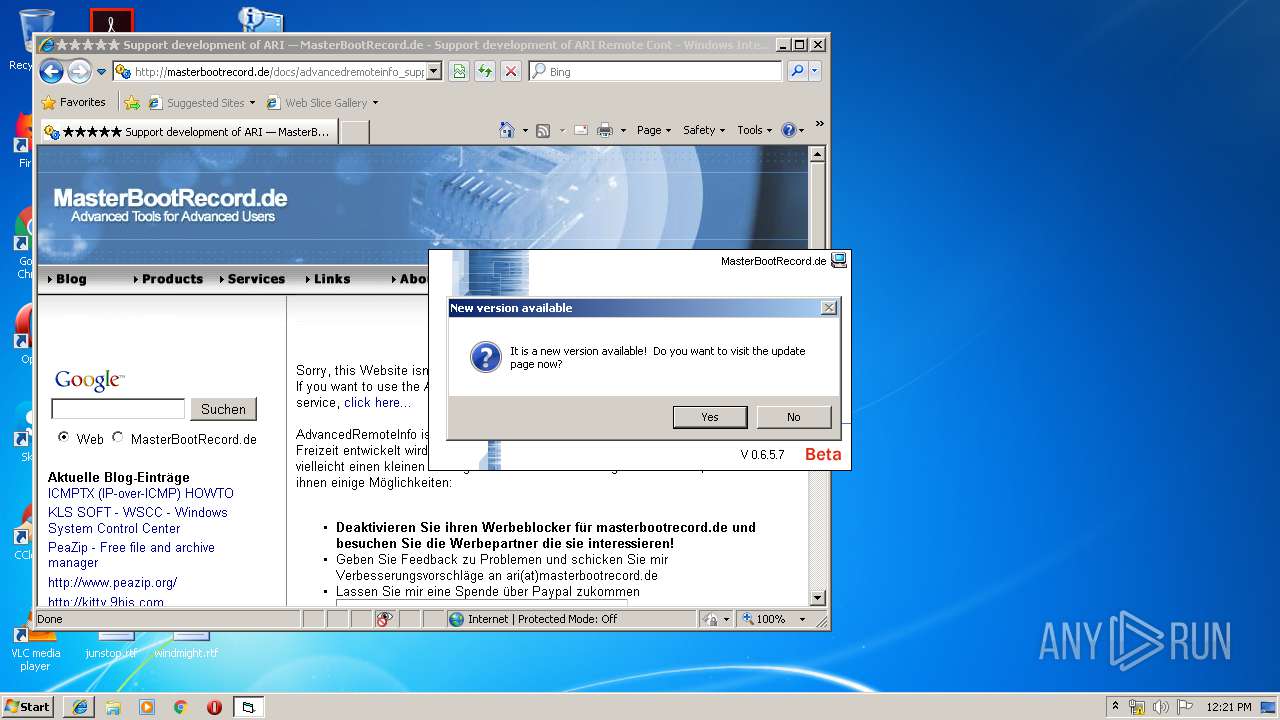Click the Google search text field
This screenshot has height=720, width=1280.
pos(118,408)
